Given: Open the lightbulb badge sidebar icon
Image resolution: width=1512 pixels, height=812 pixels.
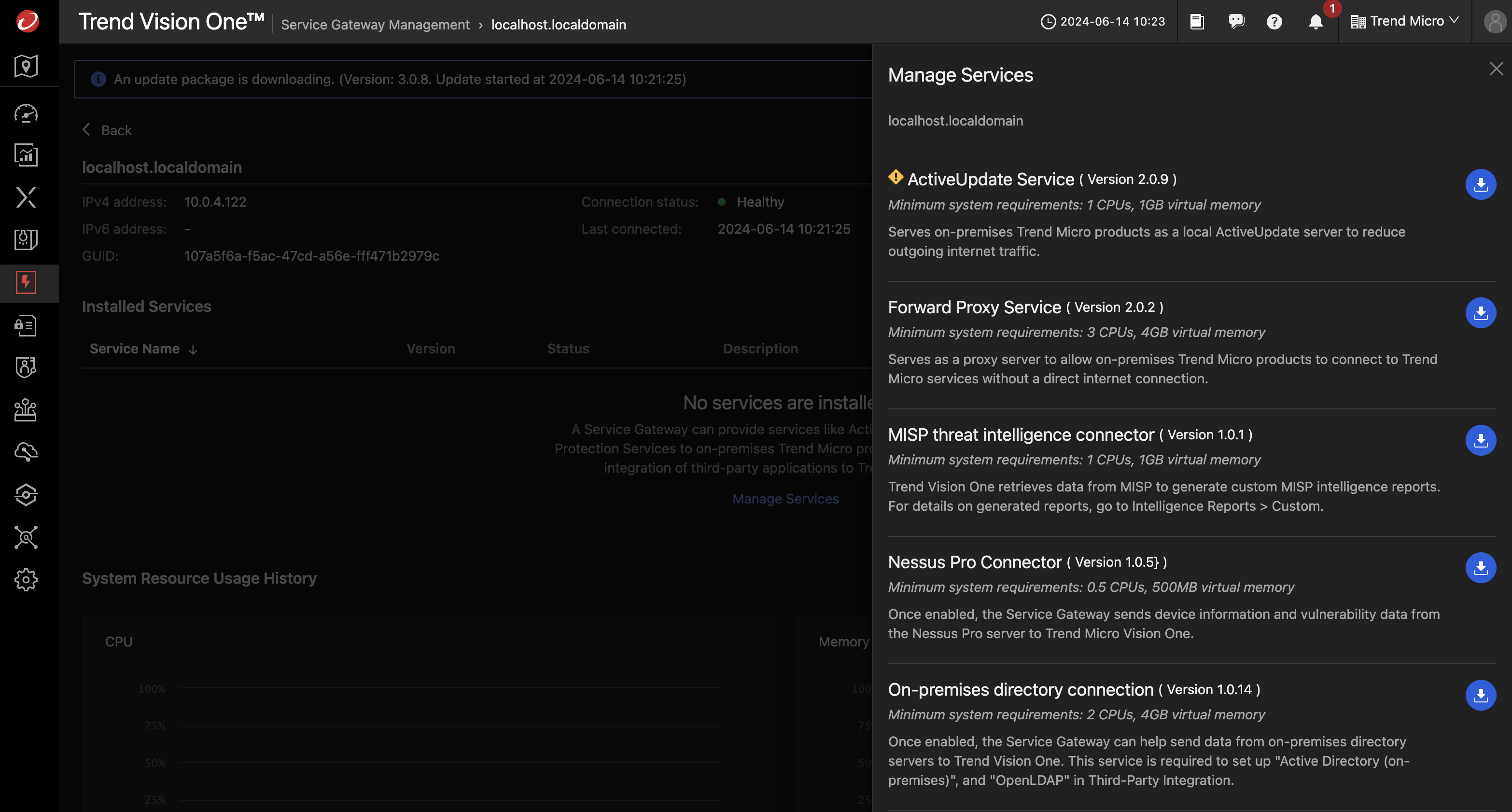Looking at the screenshot, I should (26, 239).
